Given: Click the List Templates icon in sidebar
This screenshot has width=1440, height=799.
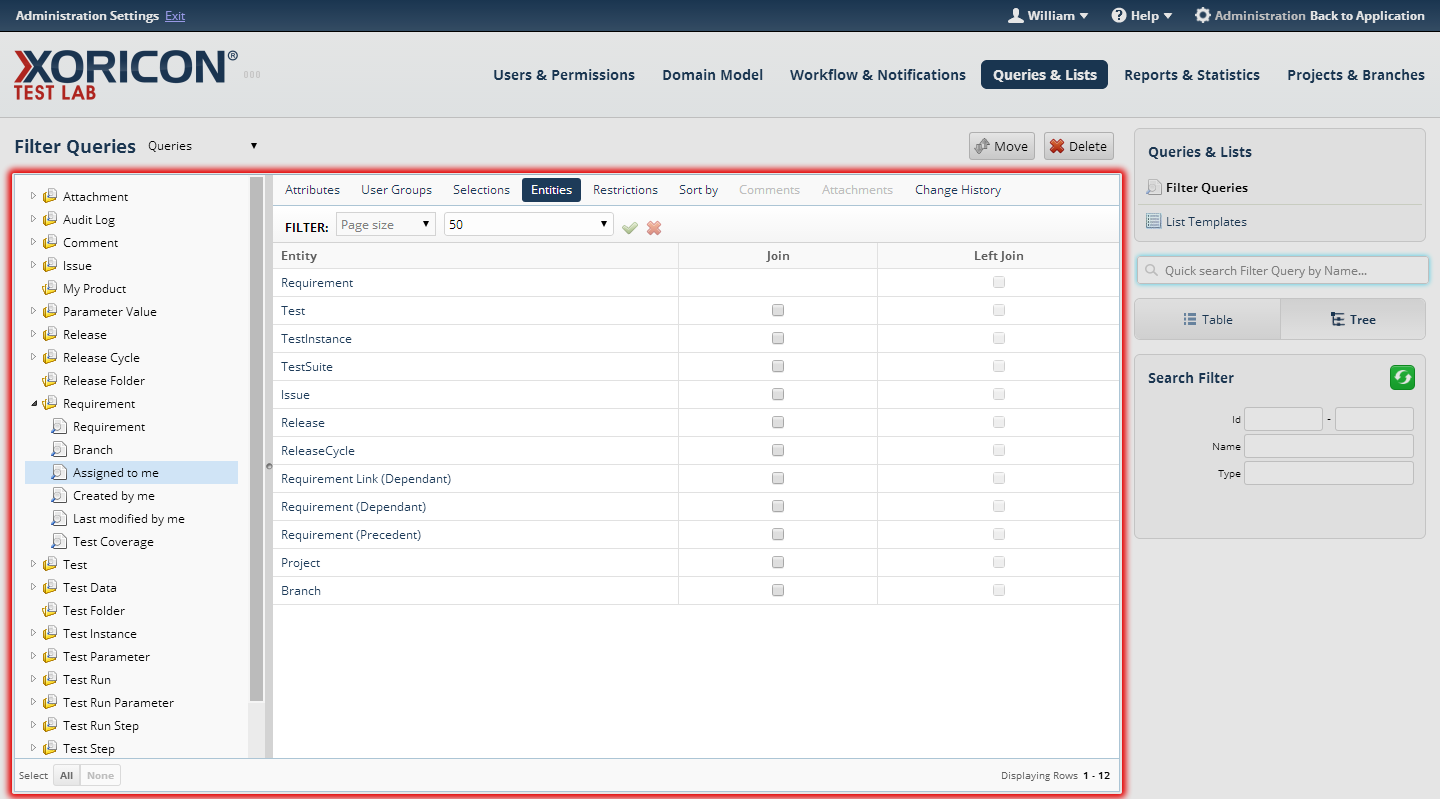Looking at the screenshot, I should [1154, 222].
